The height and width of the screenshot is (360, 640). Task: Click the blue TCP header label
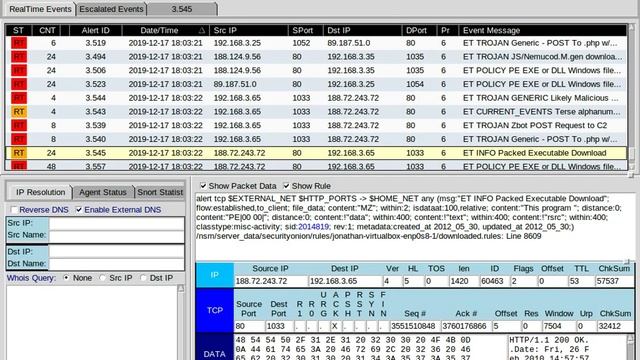[x=214, y=310]
